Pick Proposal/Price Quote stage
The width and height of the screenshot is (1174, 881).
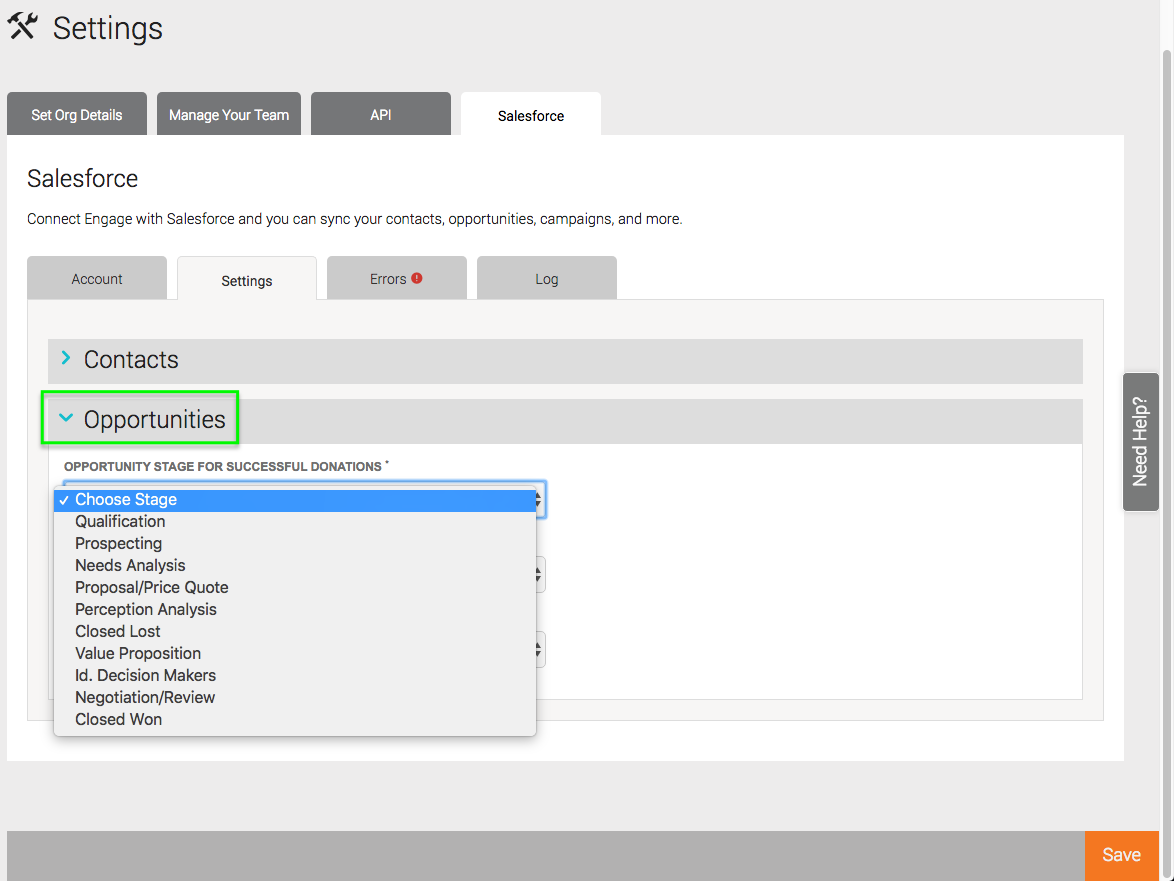295,588
